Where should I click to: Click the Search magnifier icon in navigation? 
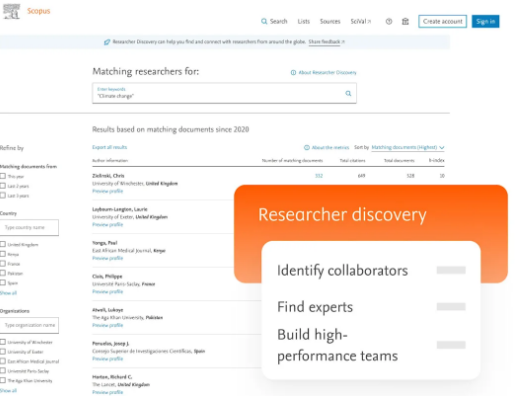pyautogui.click(x=264, y=21)
